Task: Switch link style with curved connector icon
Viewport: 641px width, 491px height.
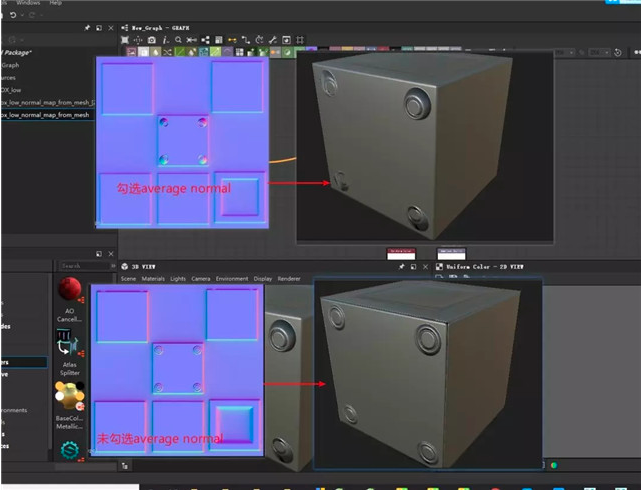Action: pos(246,40)
